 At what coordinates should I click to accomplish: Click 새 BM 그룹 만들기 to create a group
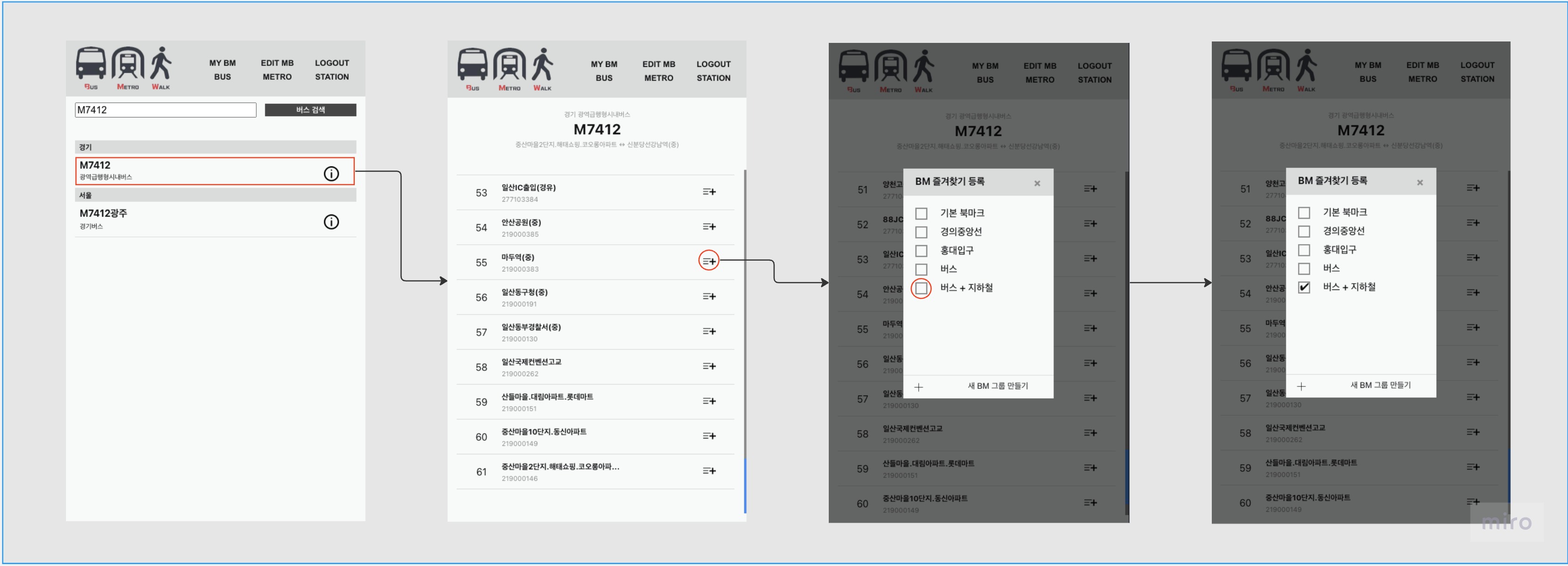coord(999,386)
